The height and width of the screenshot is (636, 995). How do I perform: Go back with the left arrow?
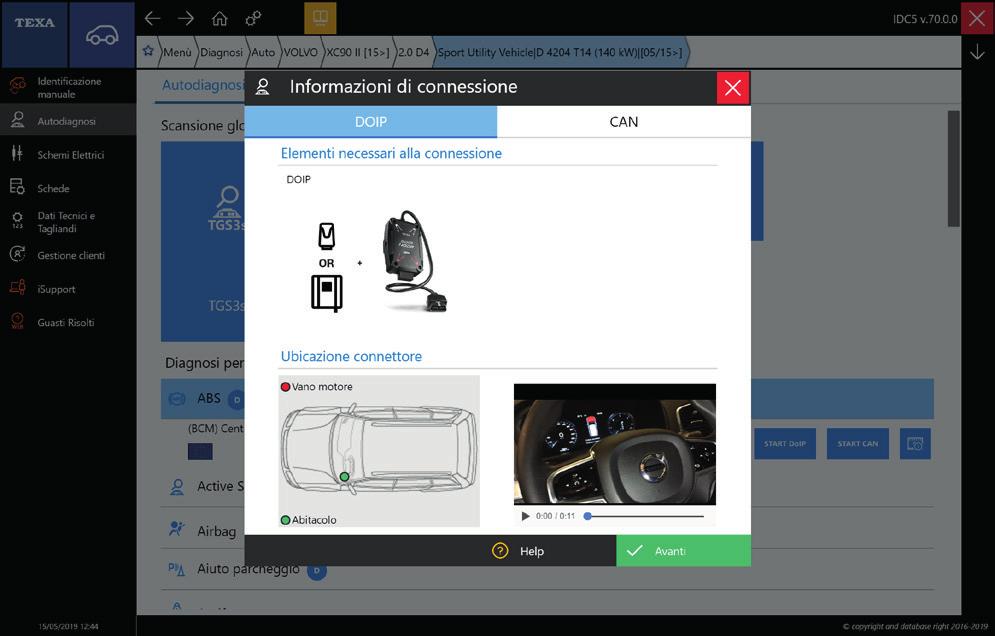152,18
